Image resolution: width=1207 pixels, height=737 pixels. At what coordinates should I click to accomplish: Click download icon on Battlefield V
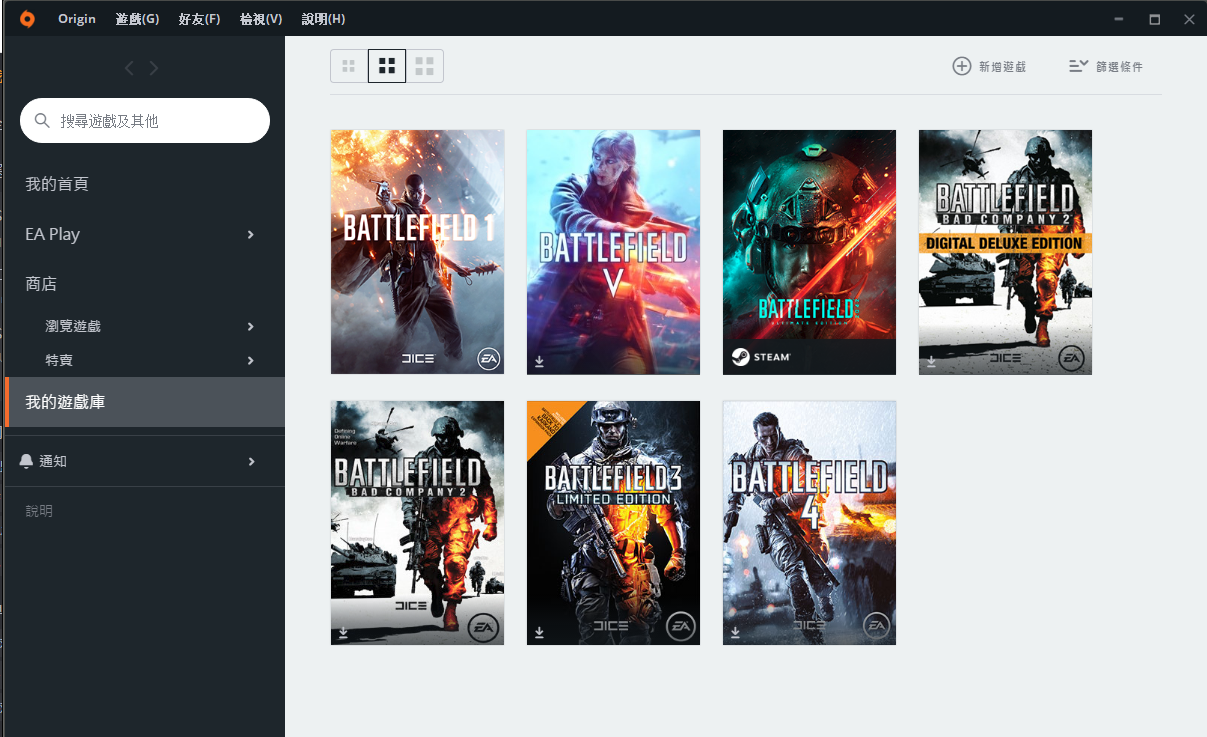click(x=540, y=361)
